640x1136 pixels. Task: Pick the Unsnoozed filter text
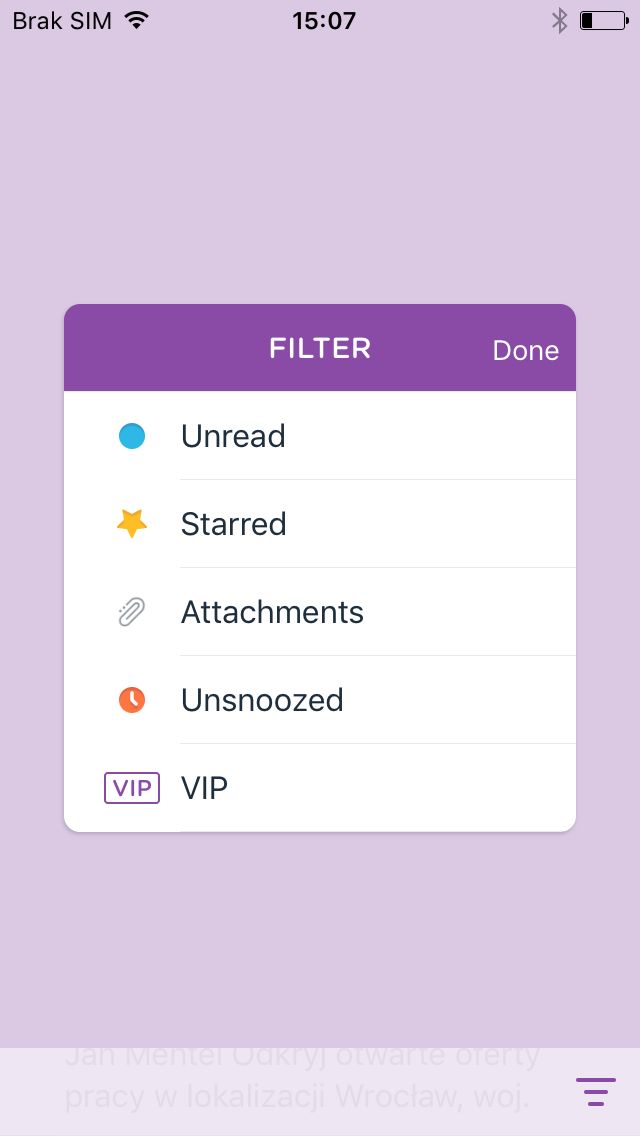[x=262, y=700]
